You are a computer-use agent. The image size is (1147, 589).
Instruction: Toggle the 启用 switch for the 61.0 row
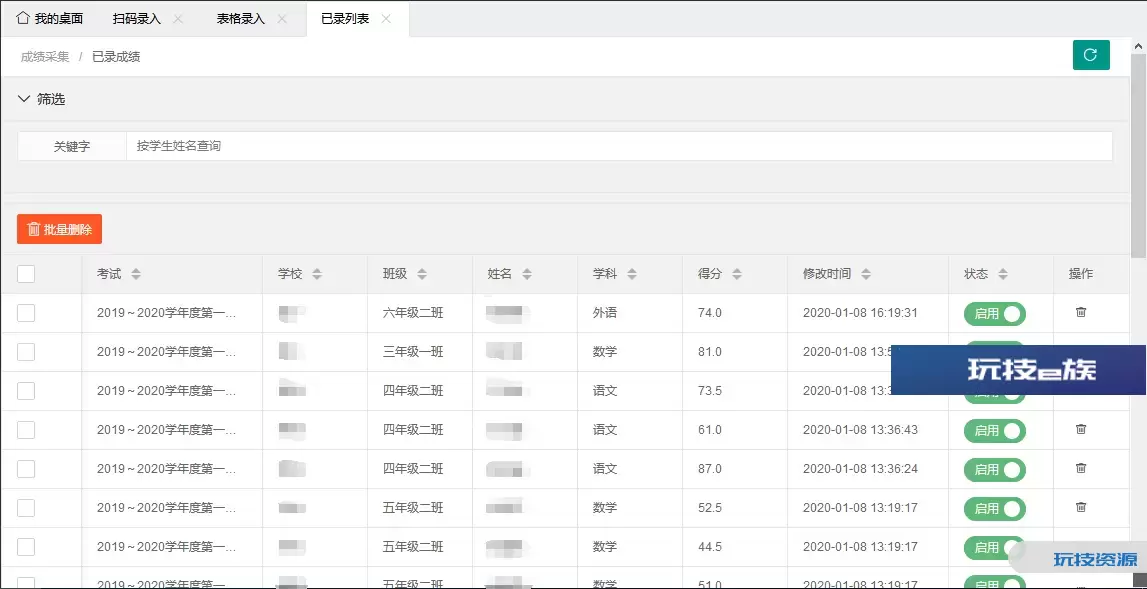[995, 430]
